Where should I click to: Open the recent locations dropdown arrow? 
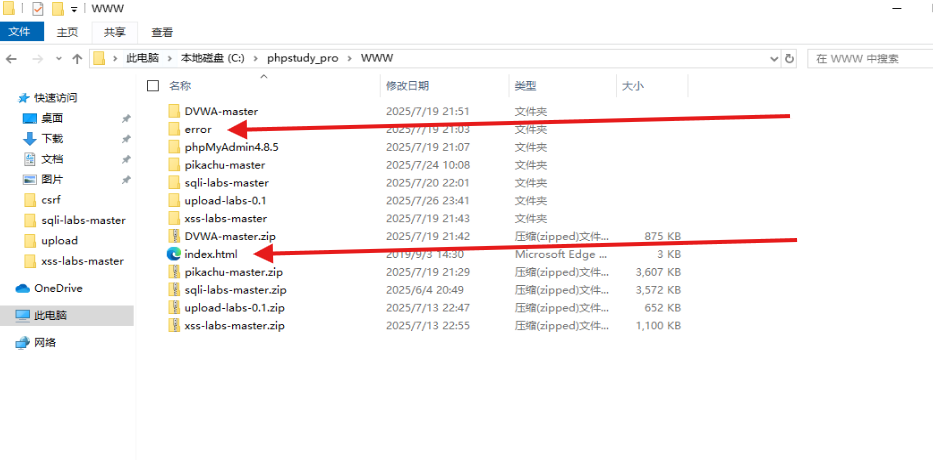(x=58, y=59)
